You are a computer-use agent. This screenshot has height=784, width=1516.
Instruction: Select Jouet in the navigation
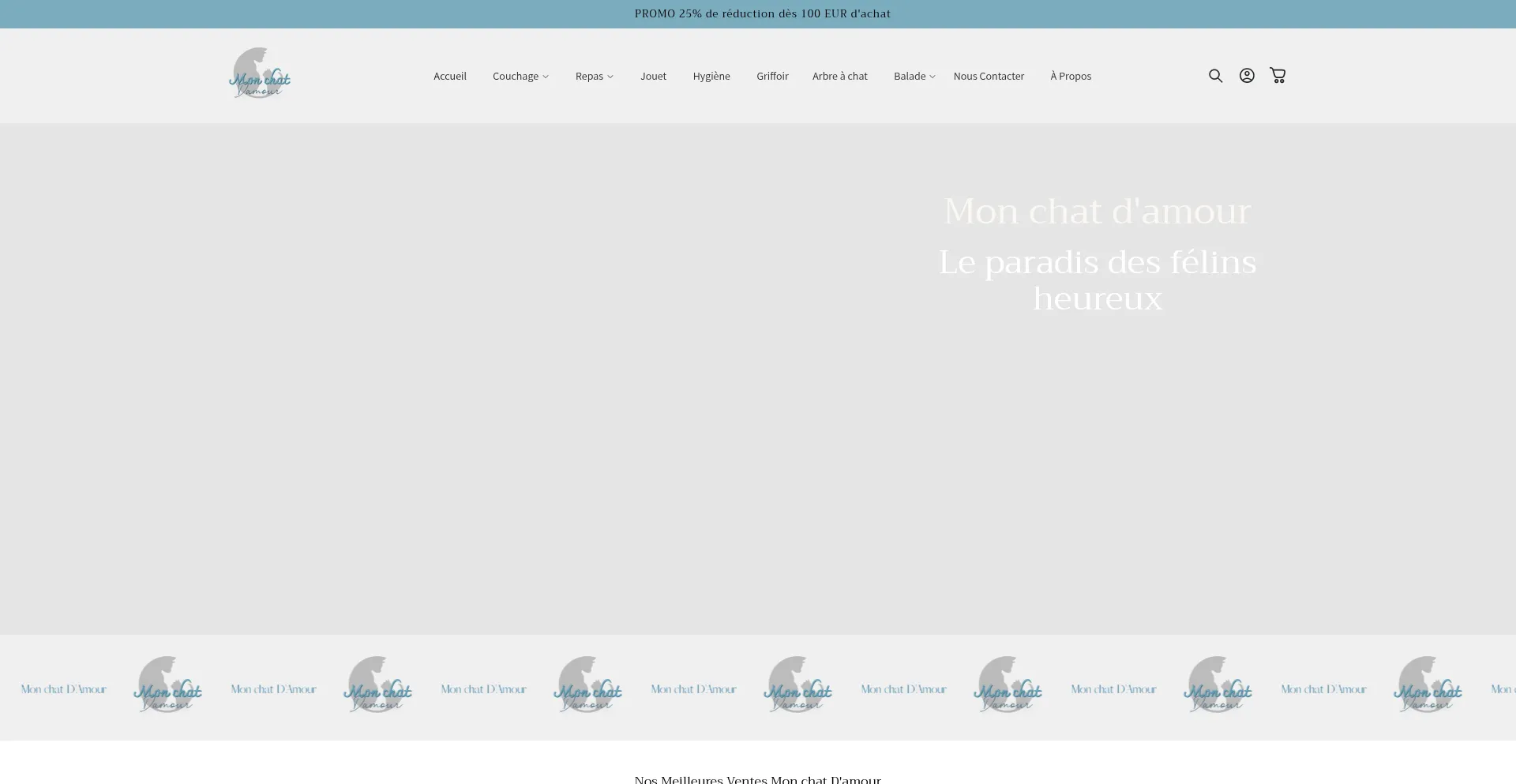click(x=653, y=76)
